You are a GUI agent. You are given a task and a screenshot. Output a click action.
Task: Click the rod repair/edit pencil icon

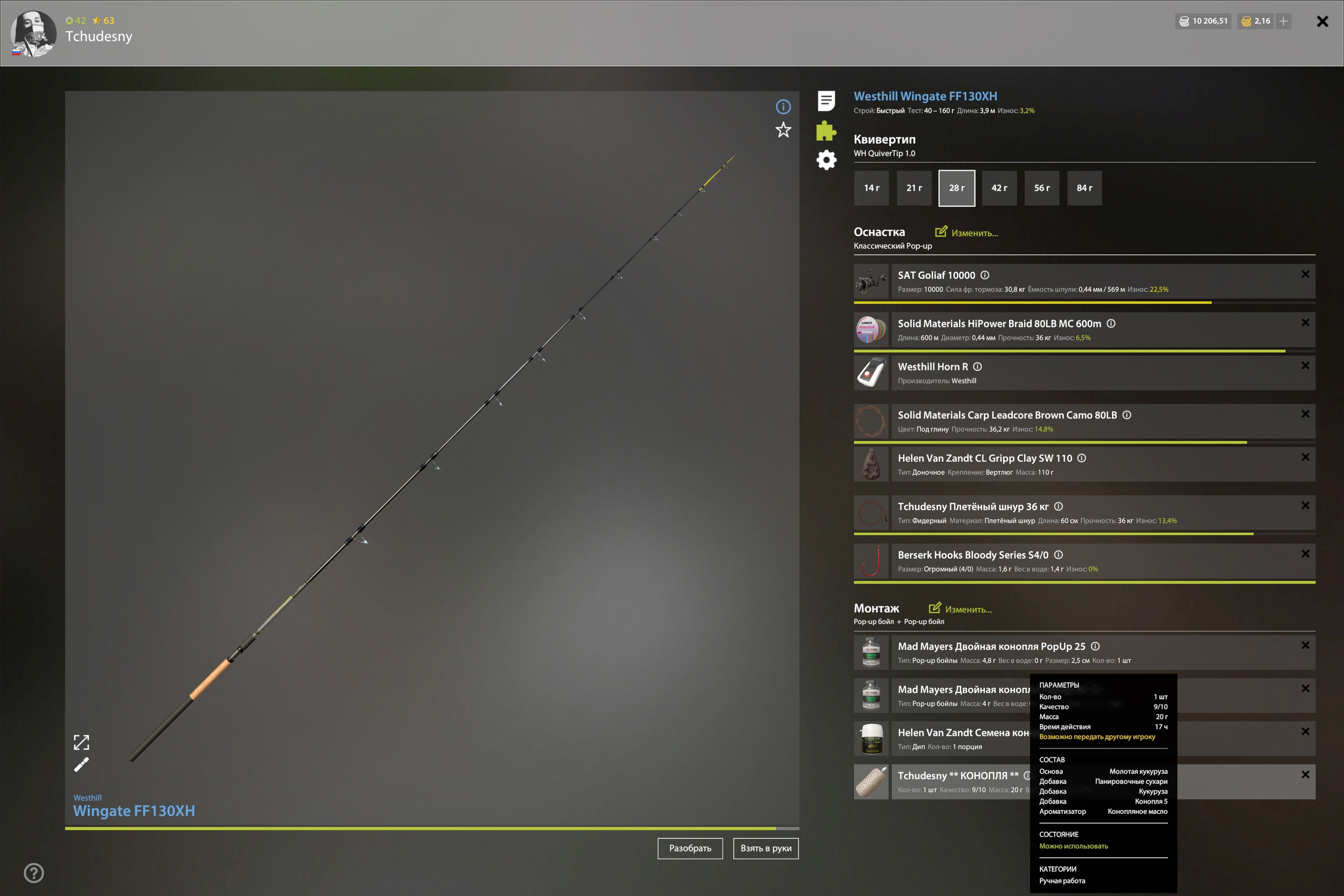(81, 765)
